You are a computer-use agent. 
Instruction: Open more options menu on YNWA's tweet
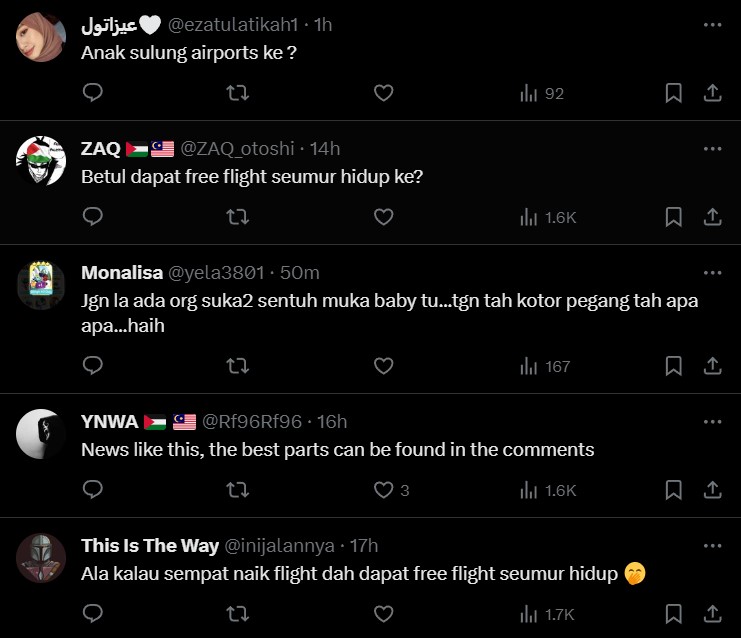tap(712, 421)
